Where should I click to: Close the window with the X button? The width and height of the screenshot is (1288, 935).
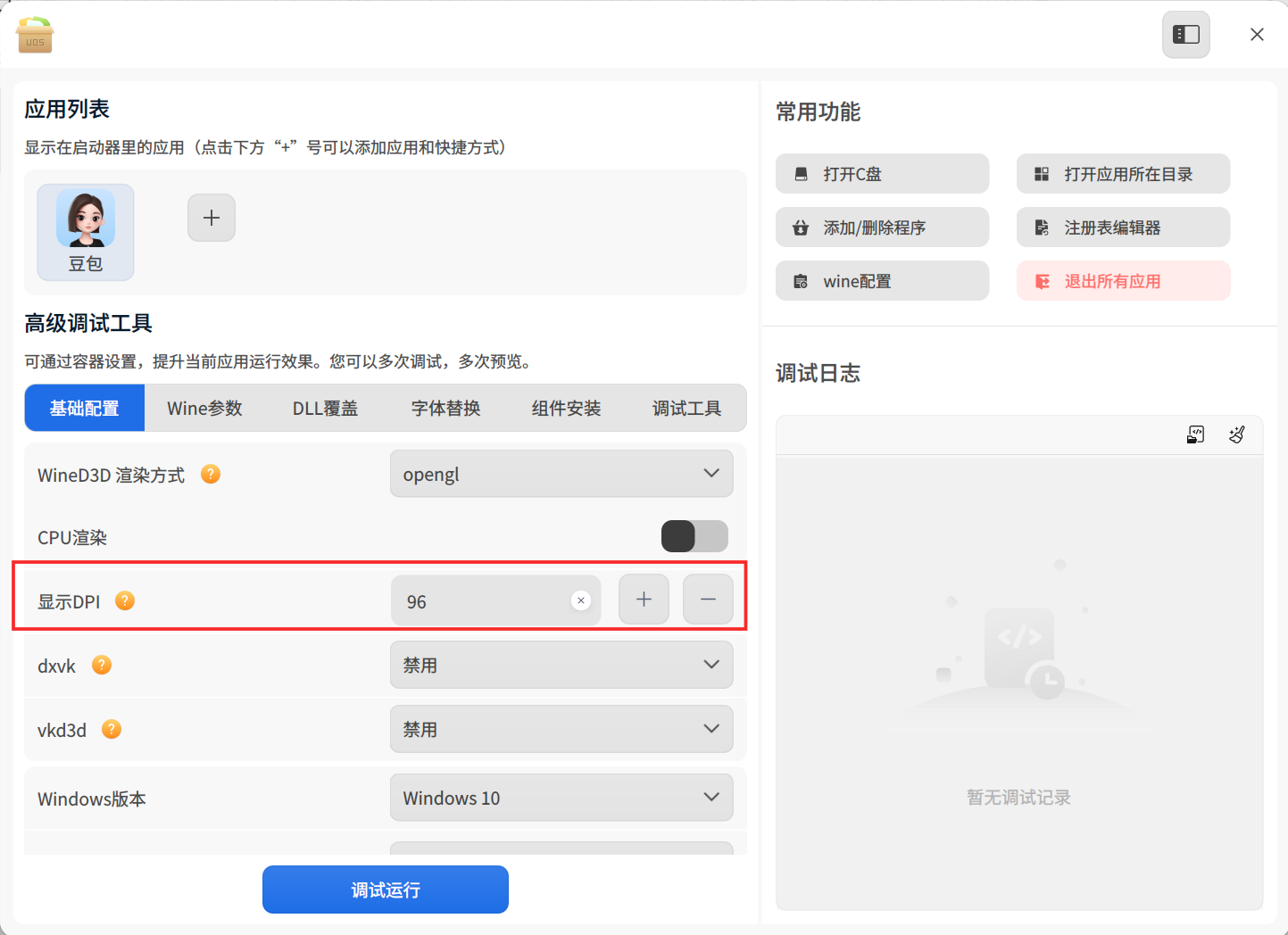pos(1257,35)
